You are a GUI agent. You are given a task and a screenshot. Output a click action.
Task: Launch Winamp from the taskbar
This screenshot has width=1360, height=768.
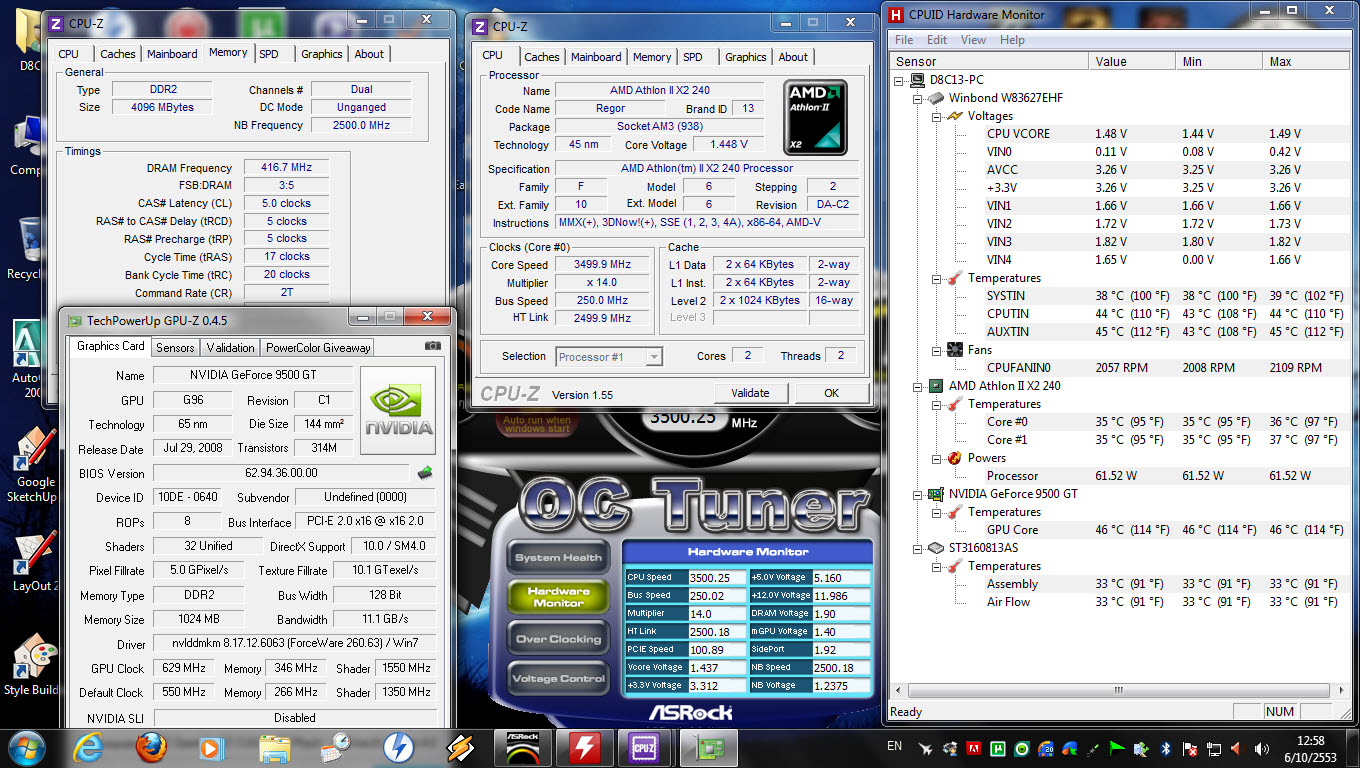[460, 747]
